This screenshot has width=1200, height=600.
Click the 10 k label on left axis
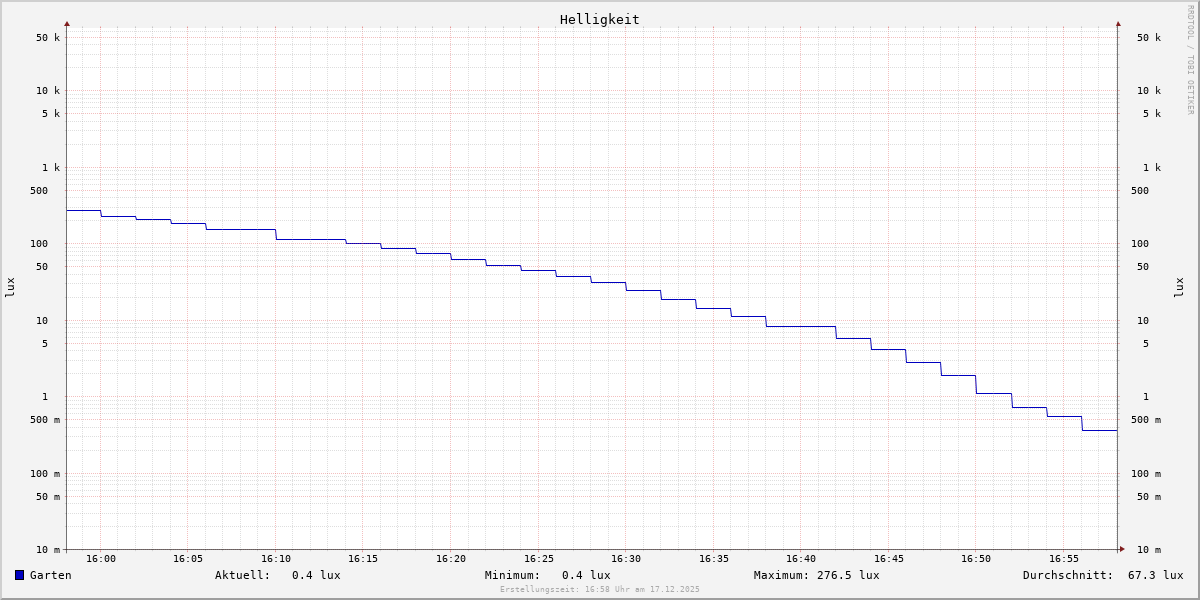click(48, 91)
